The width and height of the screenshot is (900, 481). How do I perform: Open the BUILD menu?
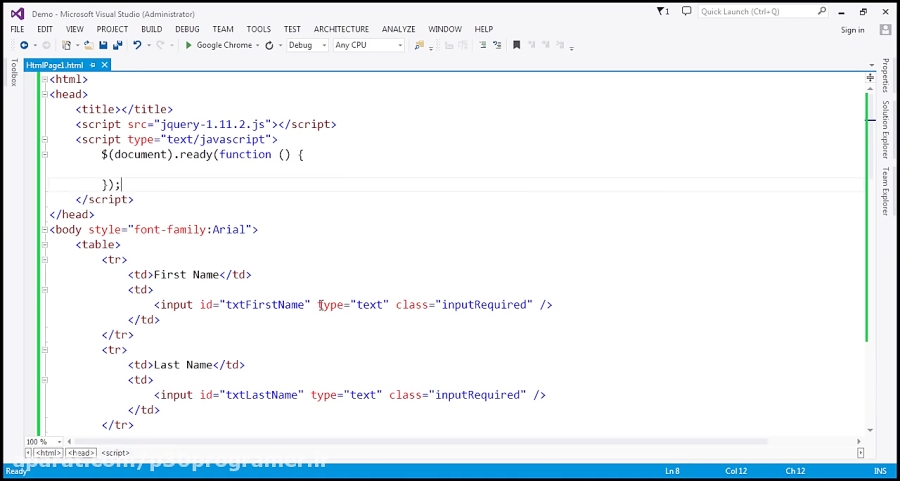point(152,29)
